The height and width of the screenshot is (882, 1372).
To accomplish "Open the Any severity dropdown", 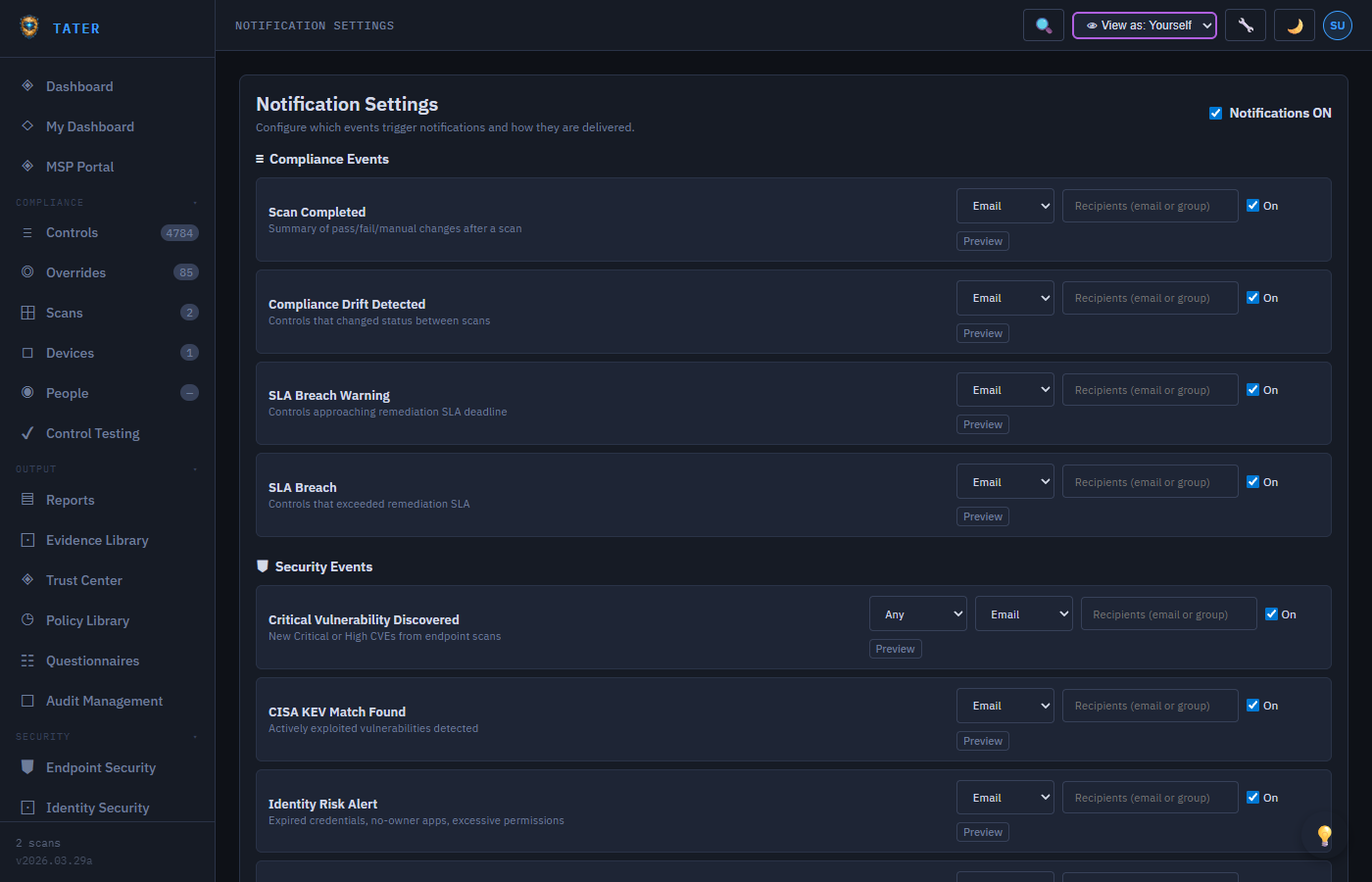I will click(918, 614).
